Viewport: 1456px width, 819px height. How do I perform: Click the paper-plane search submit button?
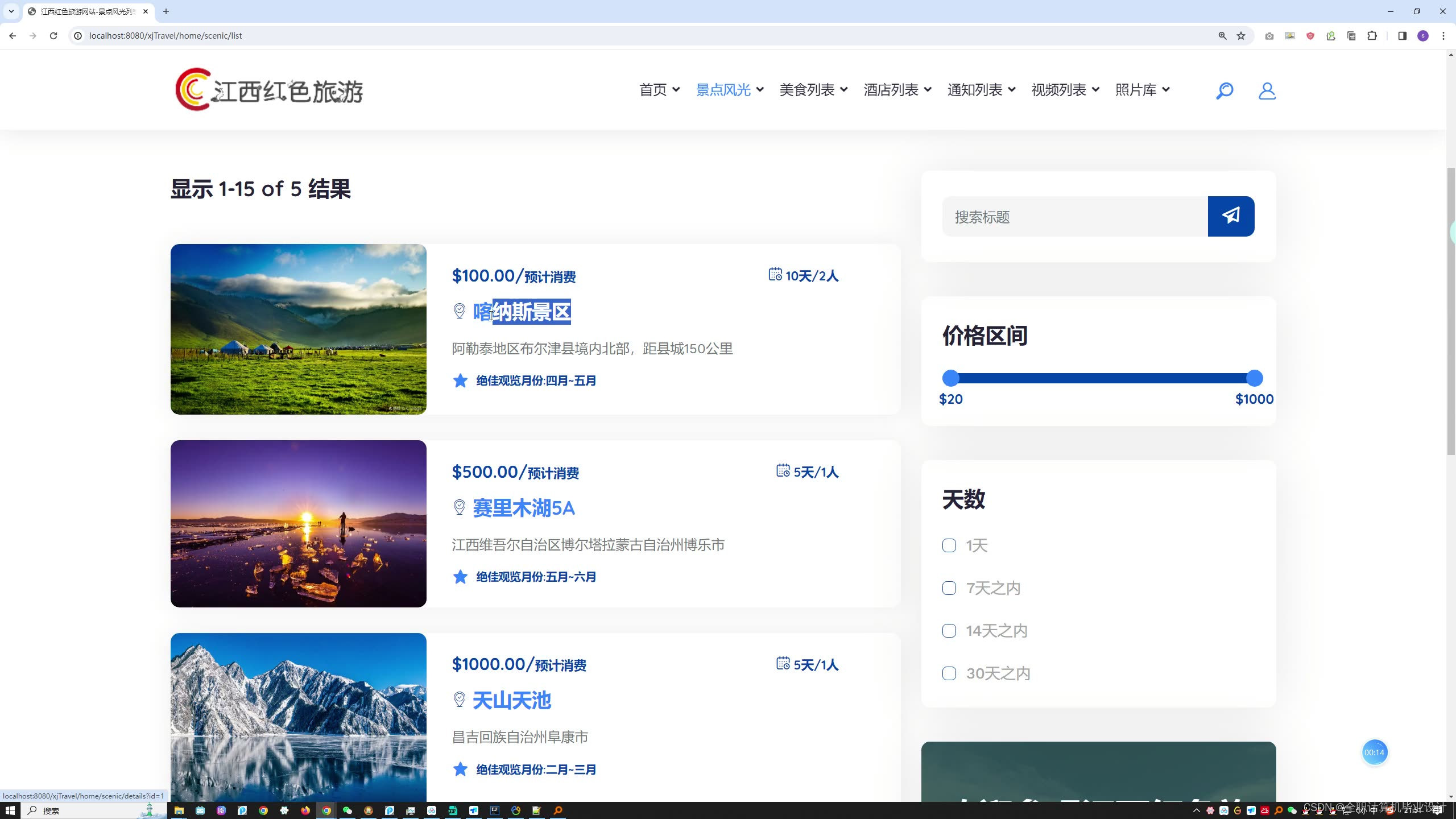(1231, 216)
